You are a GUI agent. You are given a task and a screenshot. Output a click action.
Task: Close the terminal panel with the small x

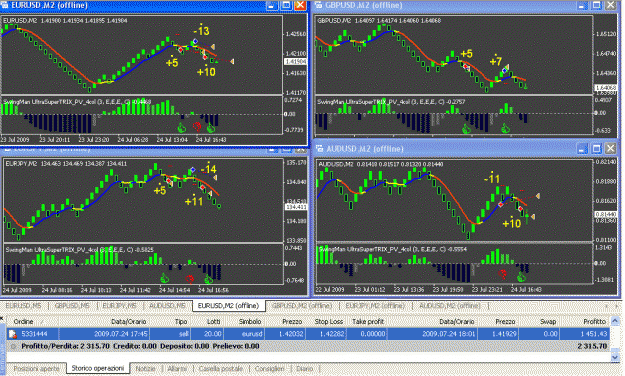[x=2, y=319]
